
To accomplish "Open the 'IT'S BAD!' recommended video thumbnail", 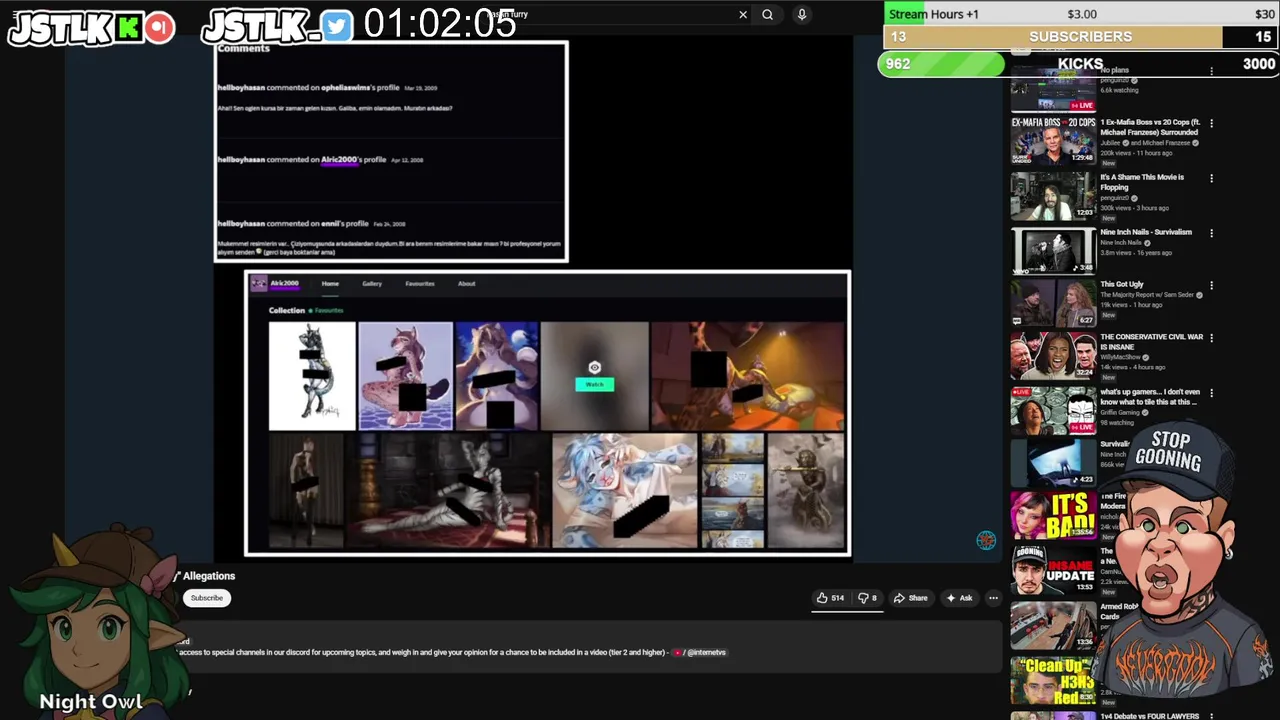I will click(1053, 515).
